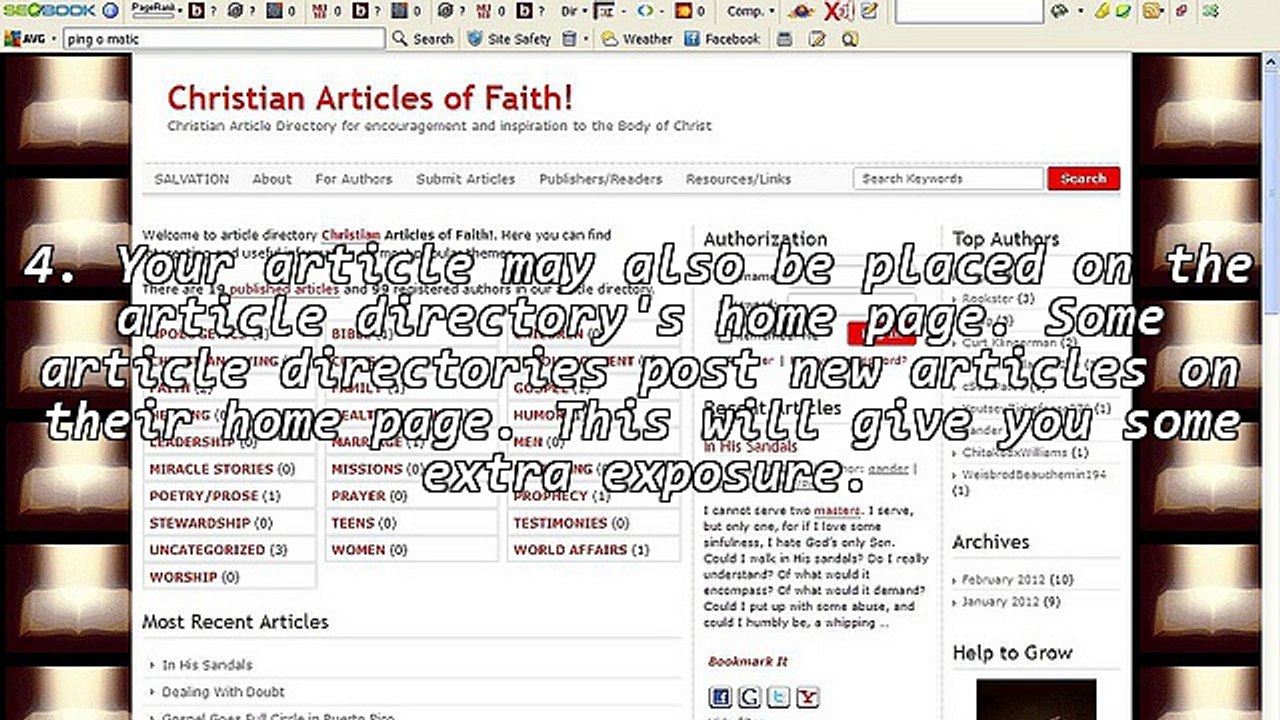The image size is (1280, 720).
Task: Click the green highlighter icon
Action: coord(1122,11)
